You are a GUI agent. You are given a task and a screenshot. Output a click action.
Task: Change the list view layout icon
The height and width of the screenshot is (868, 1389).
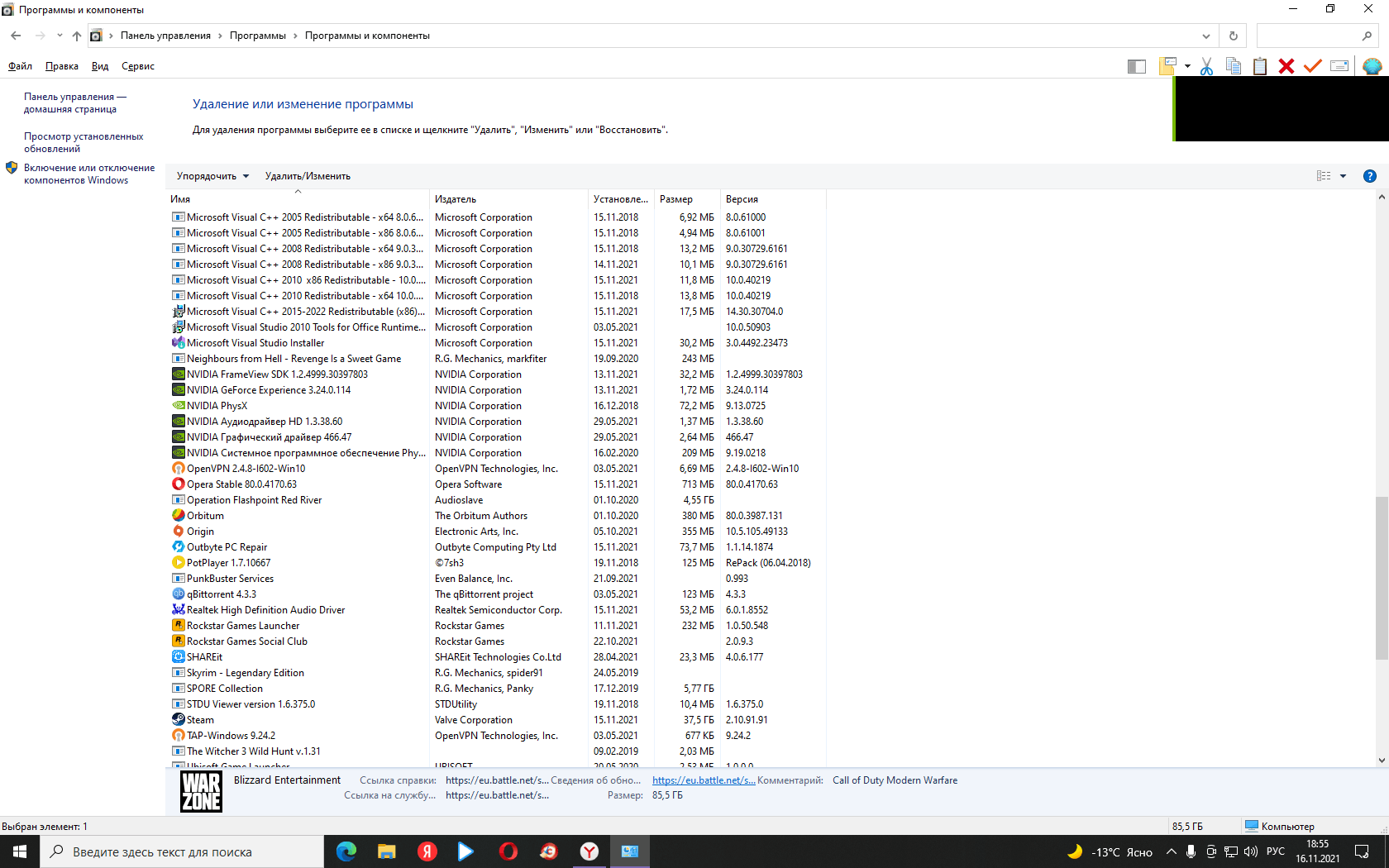click(1324, 176)
